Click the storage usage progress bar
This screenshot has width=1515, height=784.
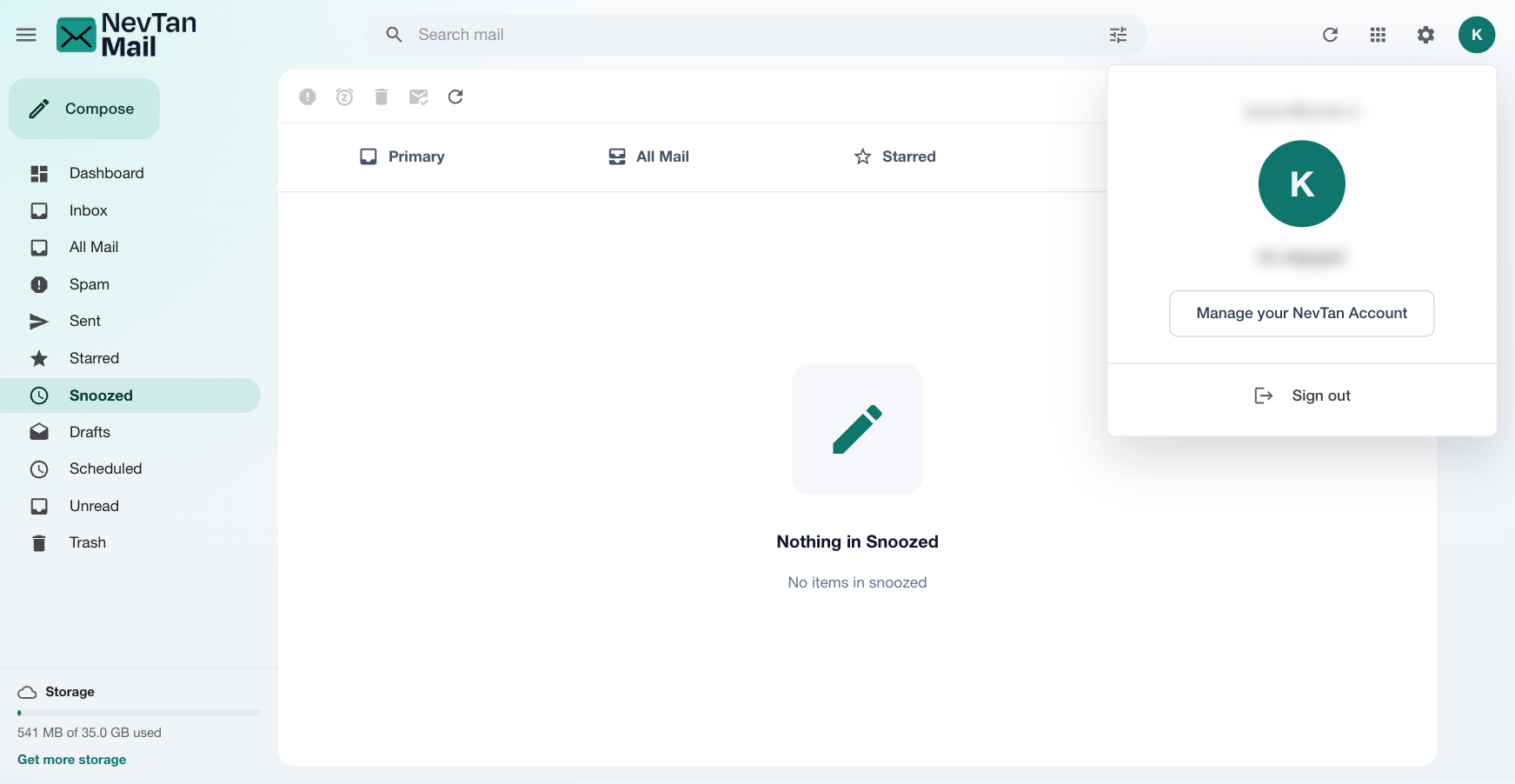pos(139,713)
